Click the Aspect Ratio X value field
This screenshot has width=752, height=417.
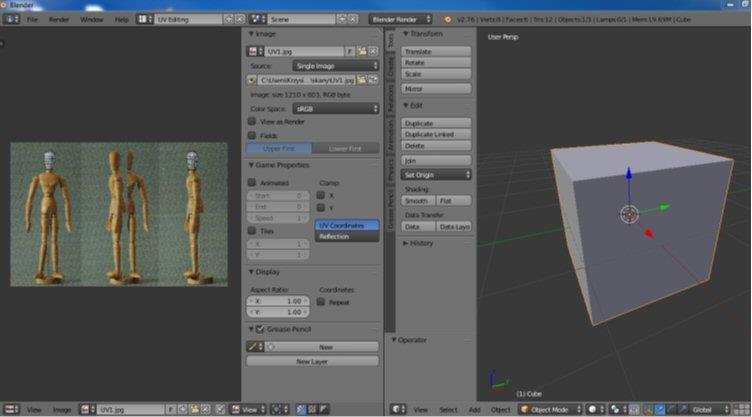click(x=278, y=301)
